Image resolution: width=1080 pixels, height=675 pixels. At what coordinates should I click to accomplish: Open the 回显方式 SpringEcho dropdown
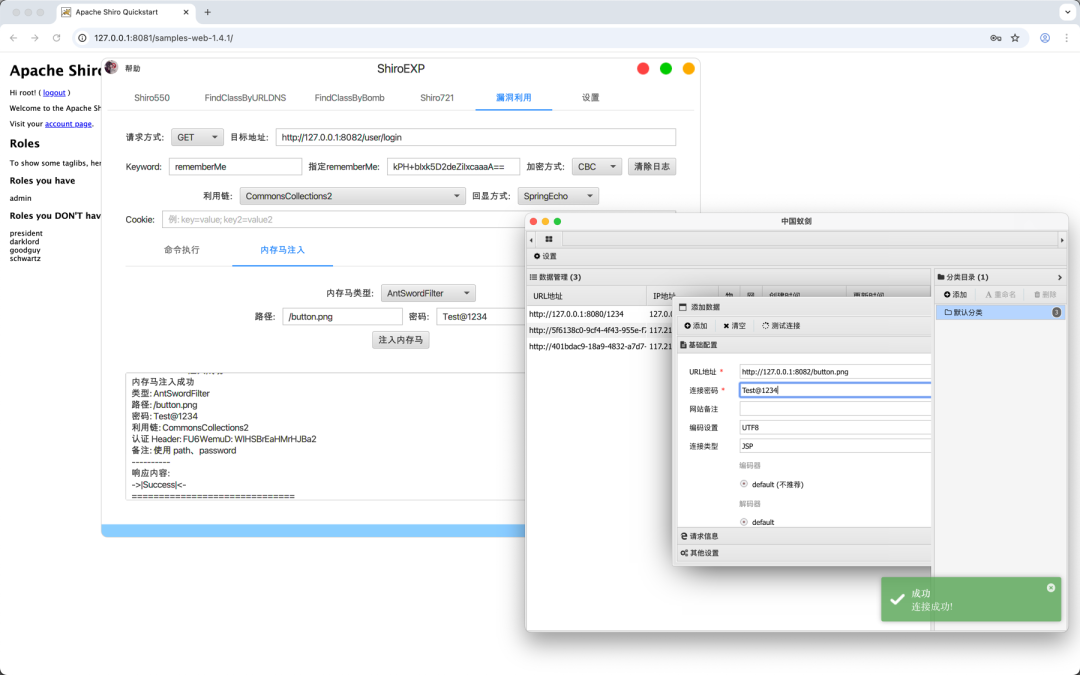point(558,196)
